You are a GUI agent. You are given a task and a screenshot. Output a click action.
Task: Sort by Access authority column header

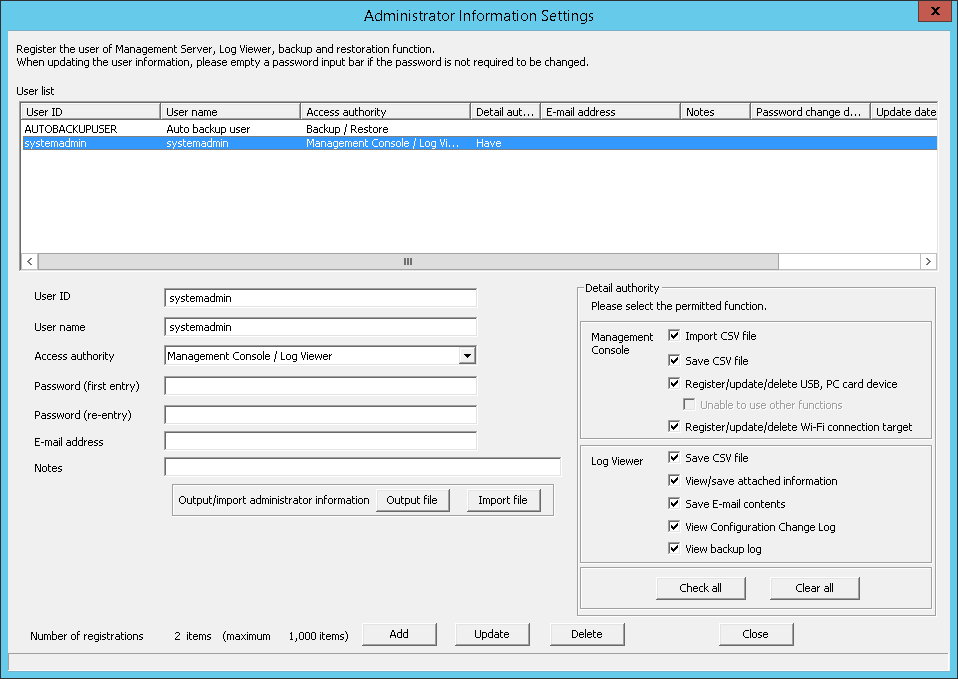385,112
